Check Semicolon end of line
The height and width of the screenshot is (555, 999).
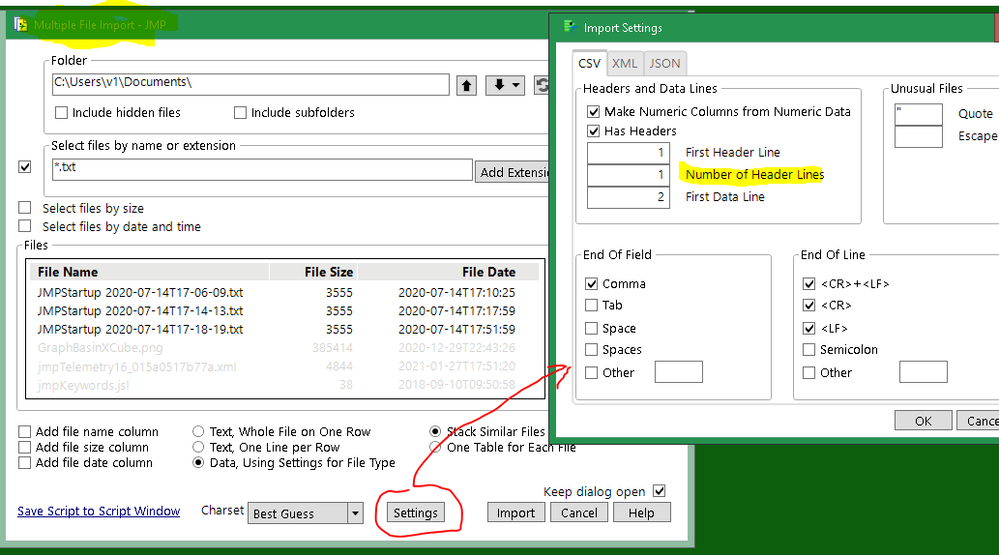click(x=809, y=350)
